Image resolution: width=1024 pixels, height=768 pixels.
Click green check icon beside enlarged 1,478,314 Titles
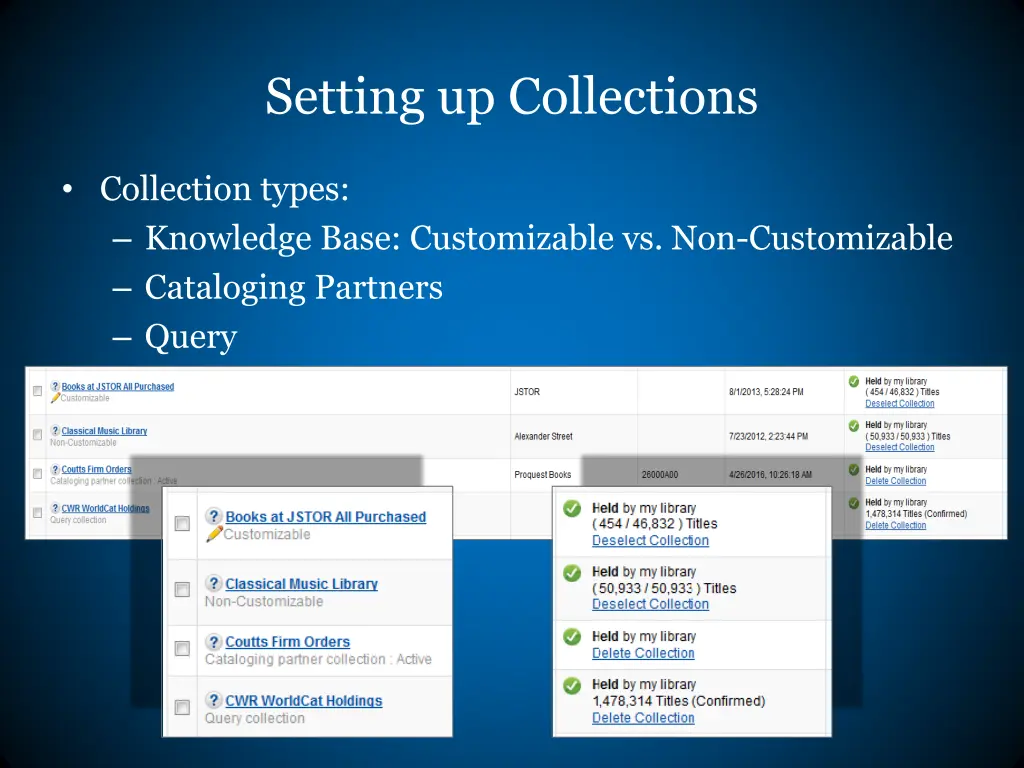tap(572, 685)
